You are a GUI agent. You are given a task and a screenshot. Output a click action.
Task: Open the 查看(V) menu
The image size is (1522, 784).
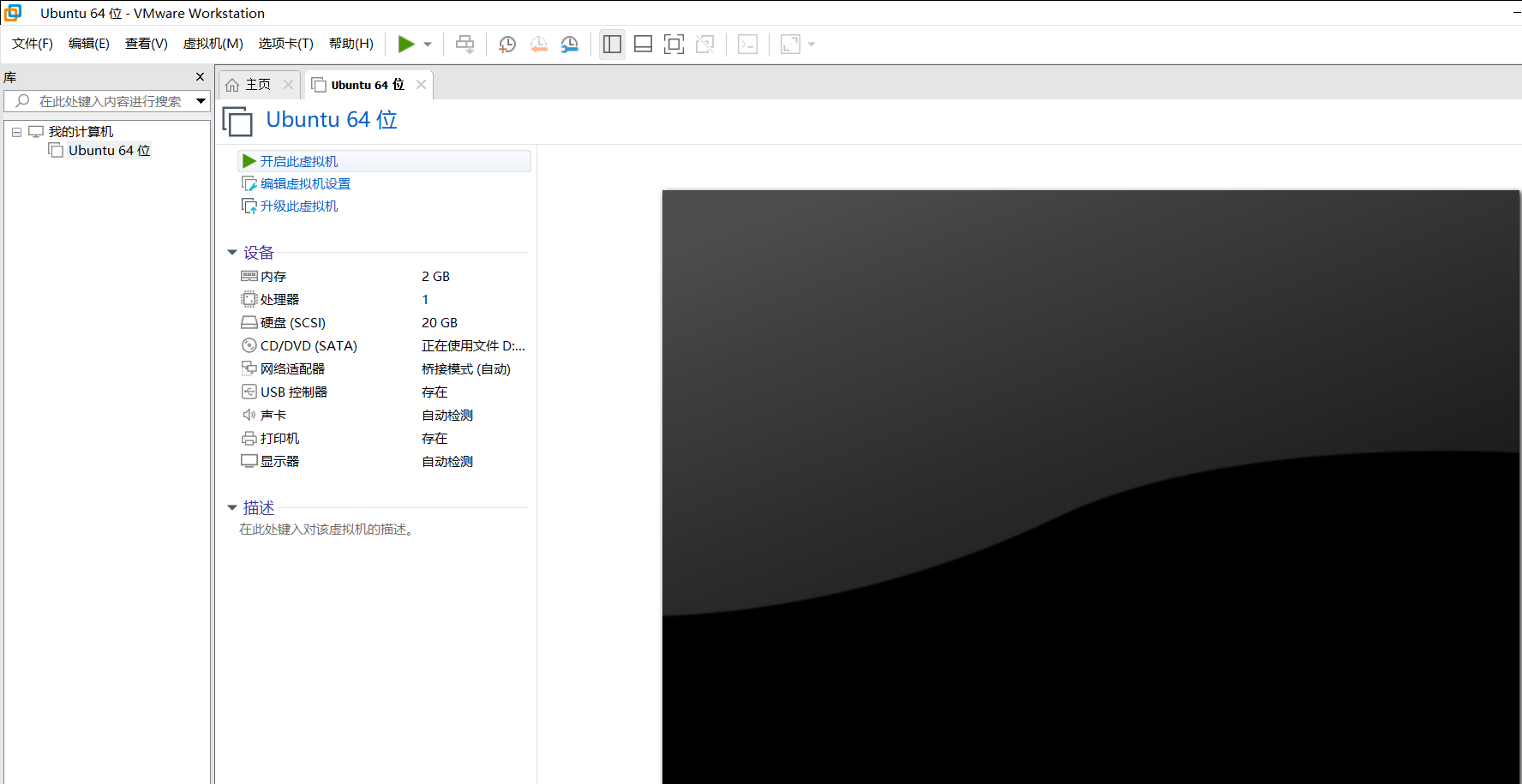(x=147, y=44)
